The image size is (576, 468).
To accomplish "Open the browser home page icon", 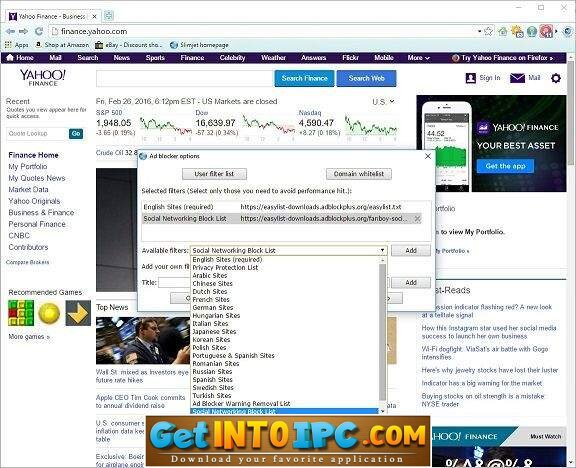I will tap(503, 32).
